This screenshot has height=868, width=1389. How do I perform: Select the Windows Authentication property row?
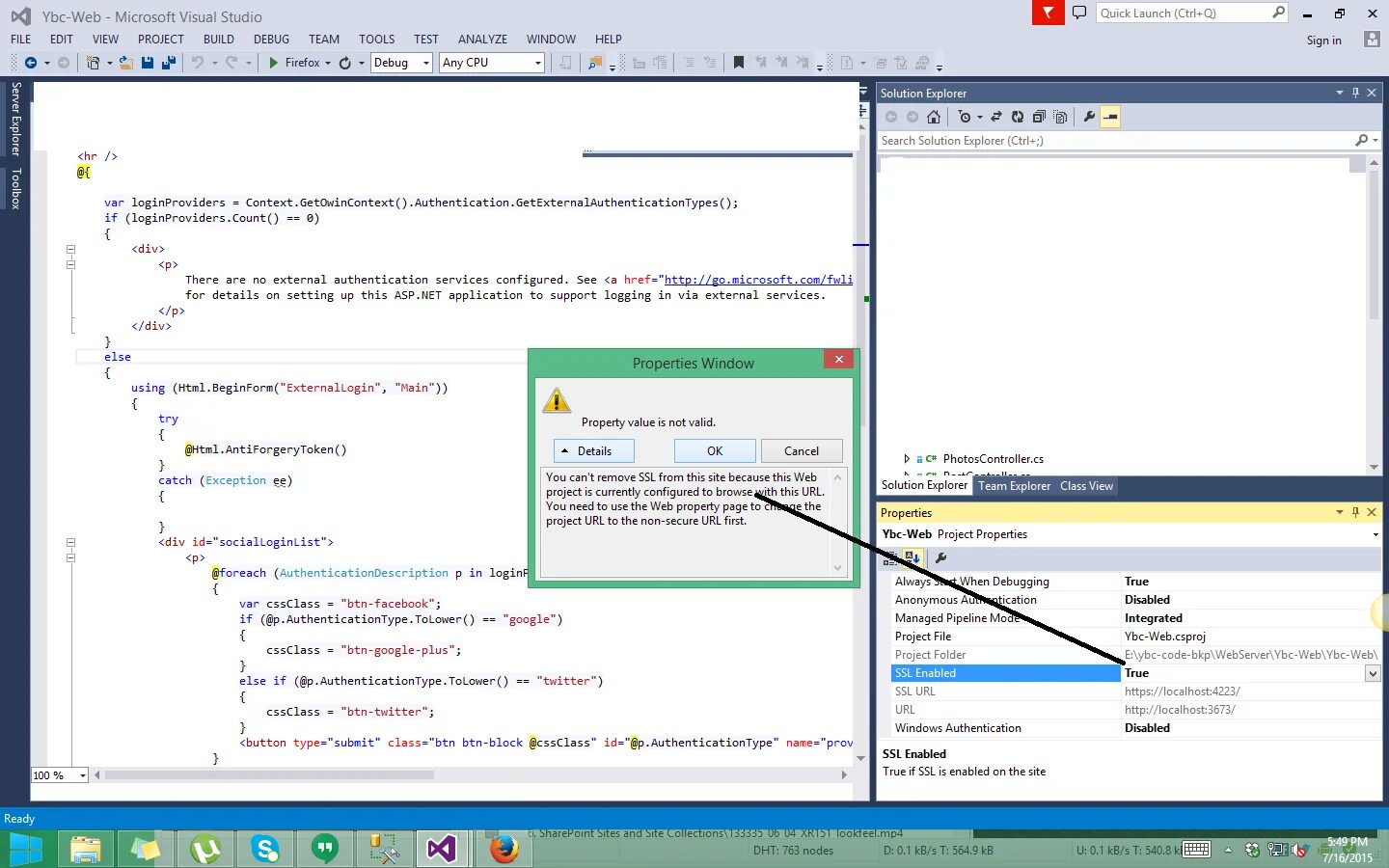click(1136, 728)
